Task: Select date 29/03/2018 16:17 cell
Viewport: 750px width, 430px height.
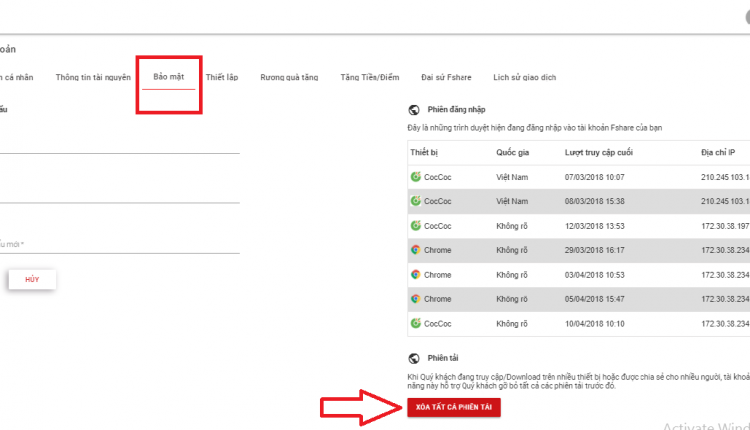Action: [x=595, y=250]
